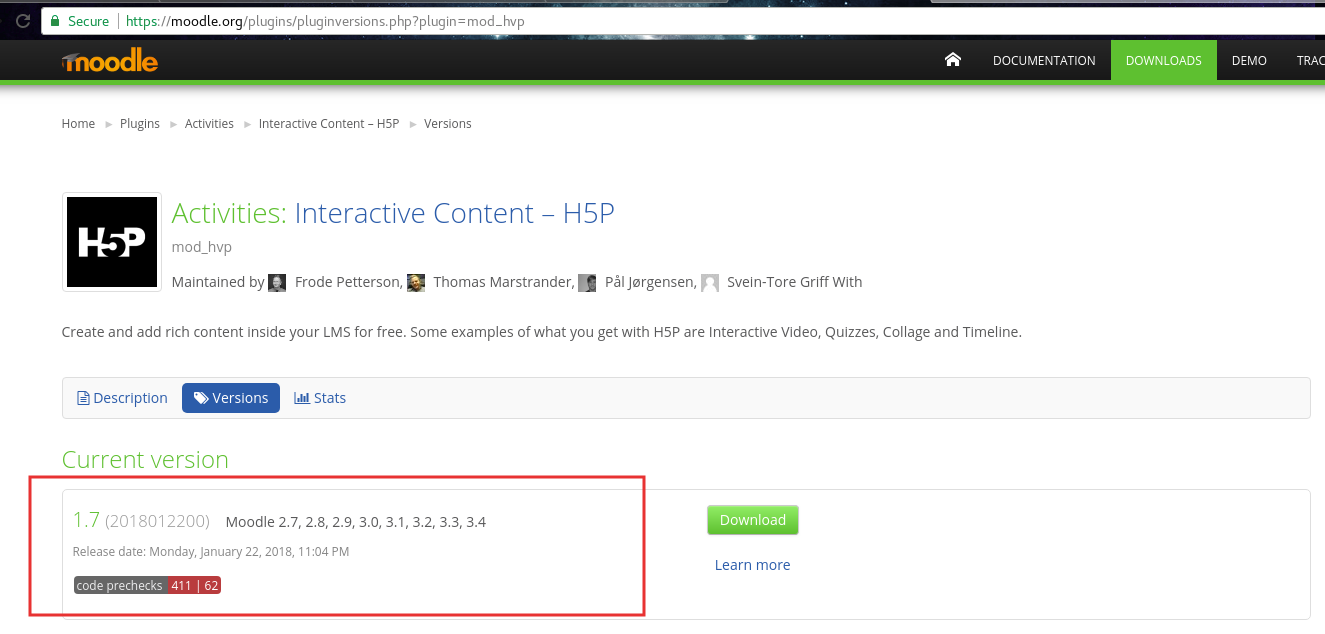Screen dimensions: 1325x634
Task: Go to Home breadcrumb
Action: pos(78,124)
